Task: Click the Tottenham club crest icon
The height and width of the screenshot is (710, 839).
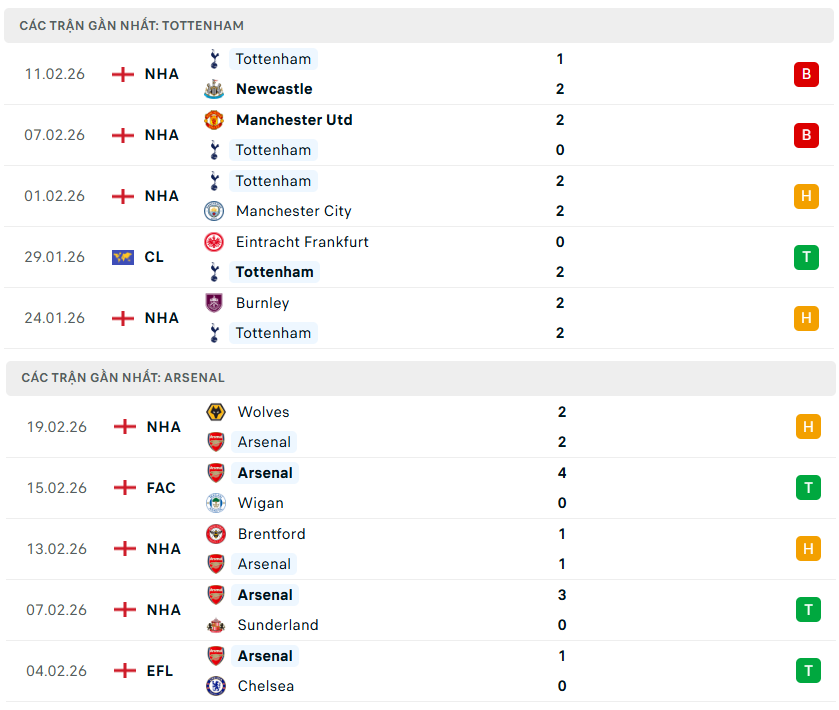Action: click(214, 60)
